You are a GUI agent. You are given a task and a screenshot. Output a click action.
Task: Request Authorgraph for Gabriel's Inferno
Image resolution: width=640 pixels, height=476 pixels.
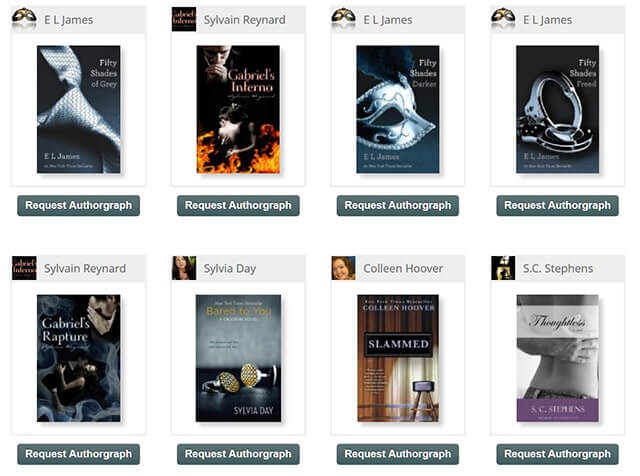(x=238, y=205)
